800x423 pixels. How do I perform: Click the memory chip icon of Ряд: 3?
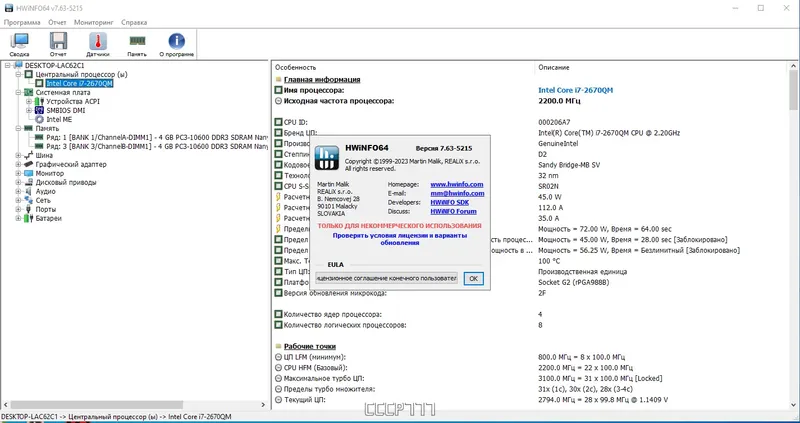point(39,146)
